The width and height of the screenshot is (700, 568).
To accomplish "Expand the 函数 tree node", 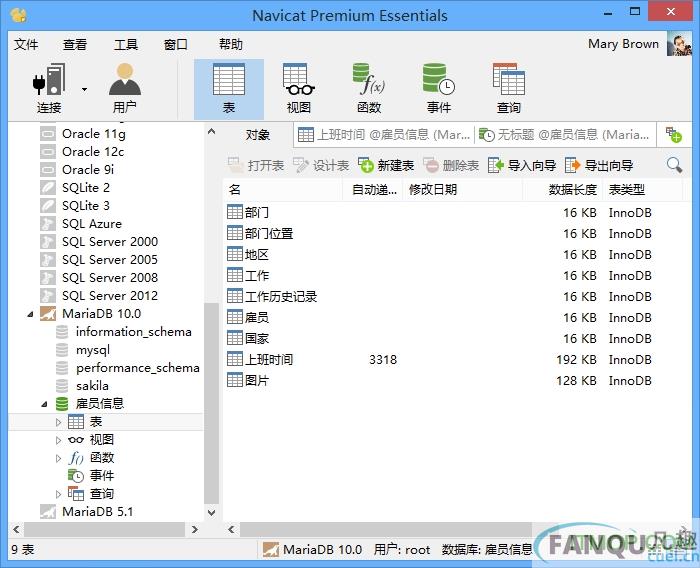I will [58, 458].
